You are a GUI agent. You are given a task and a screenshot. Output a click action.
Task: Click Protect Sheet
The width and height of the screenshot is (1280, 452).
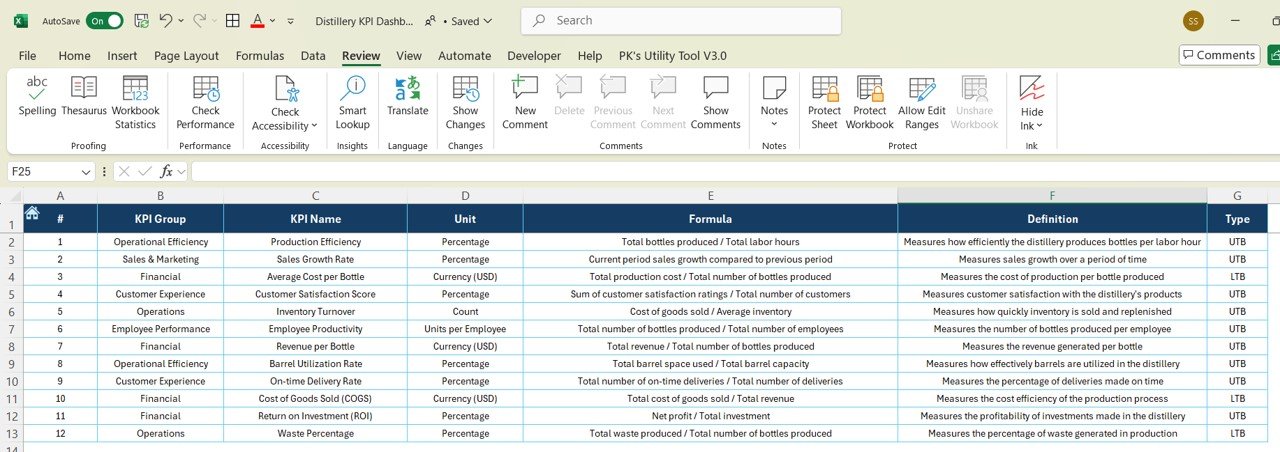click(x=825, y=103)
